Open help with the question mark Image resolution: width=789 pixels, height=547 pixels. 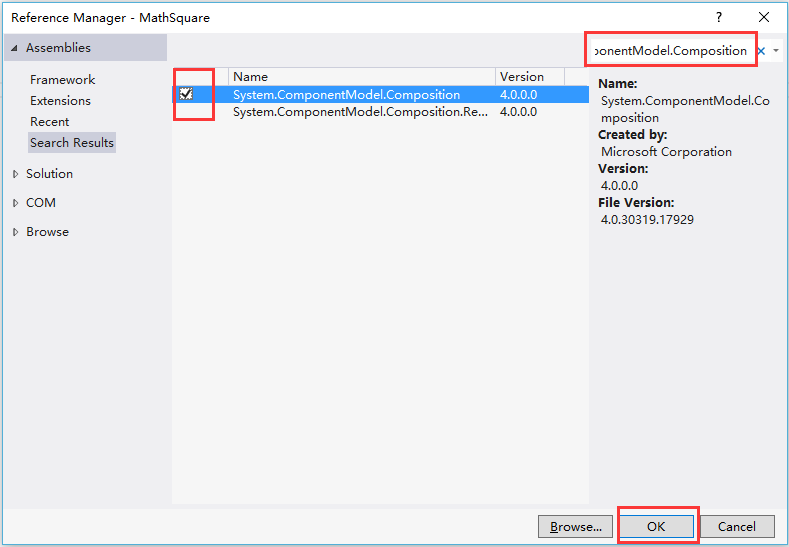719,18
